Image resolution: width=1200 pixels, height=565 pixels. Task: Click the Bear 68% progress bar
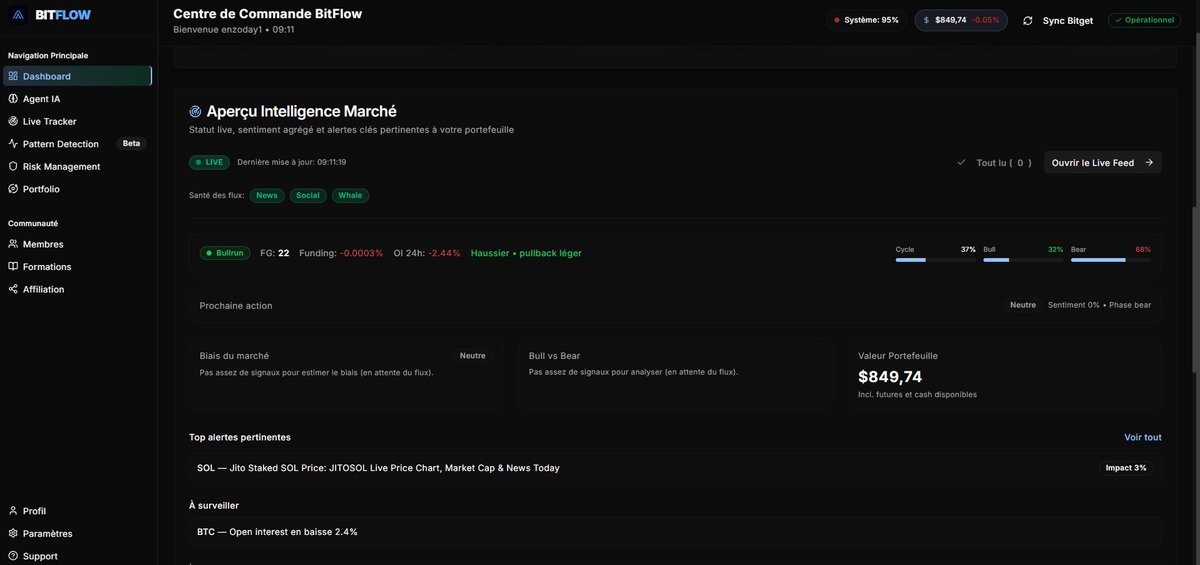point(1110,260)
